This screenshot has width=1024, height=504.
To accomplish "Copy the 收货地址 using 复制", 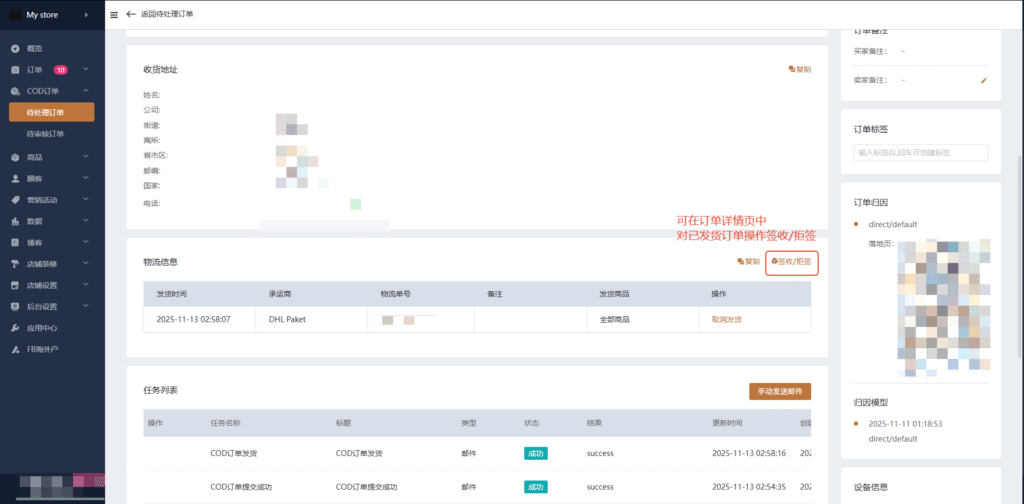I will coord(799,70).
